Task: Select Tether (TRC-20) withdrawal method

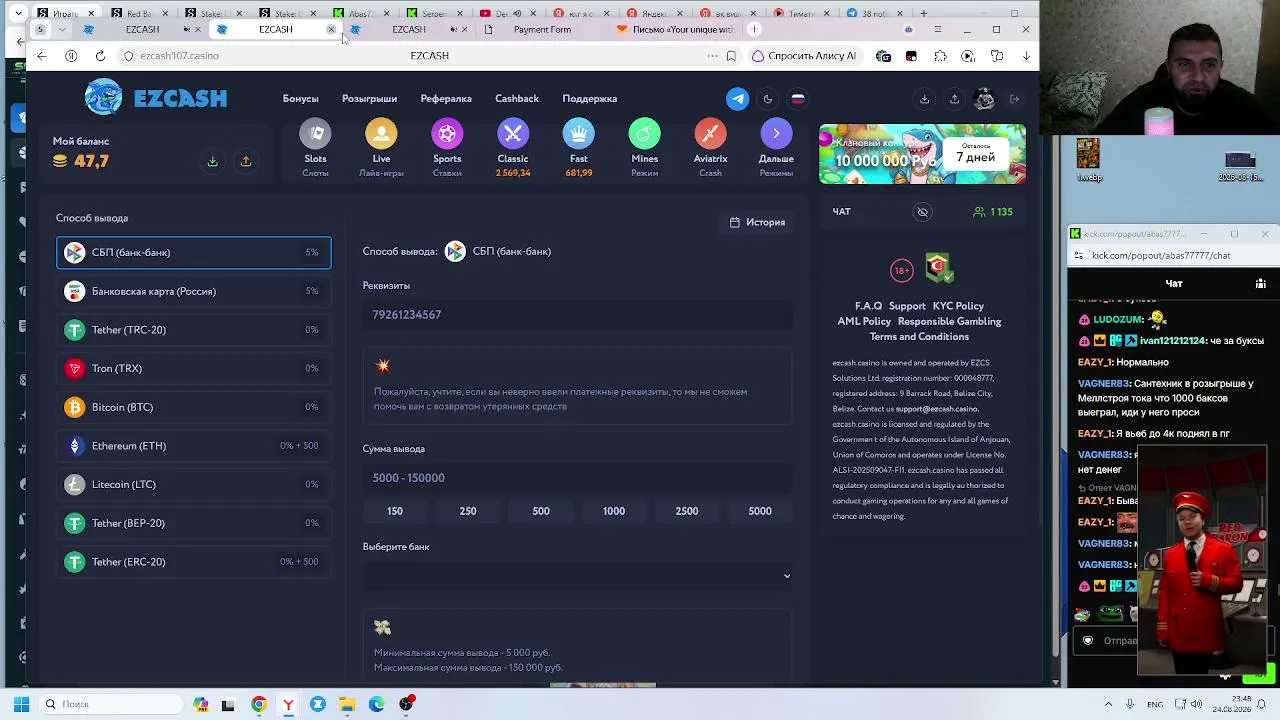Action: pos(194,330)
